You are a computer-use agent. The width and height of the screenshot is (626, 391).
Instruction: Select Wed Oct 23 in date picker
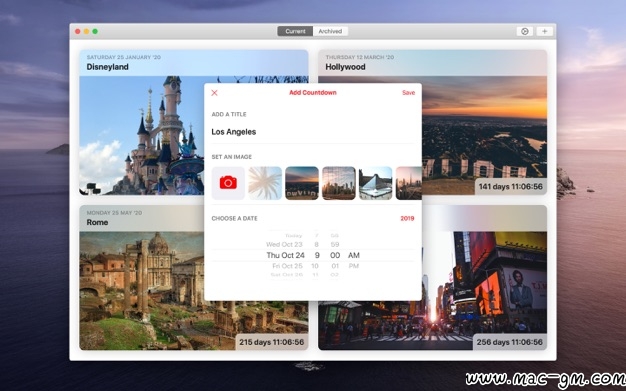click(284, 244)
